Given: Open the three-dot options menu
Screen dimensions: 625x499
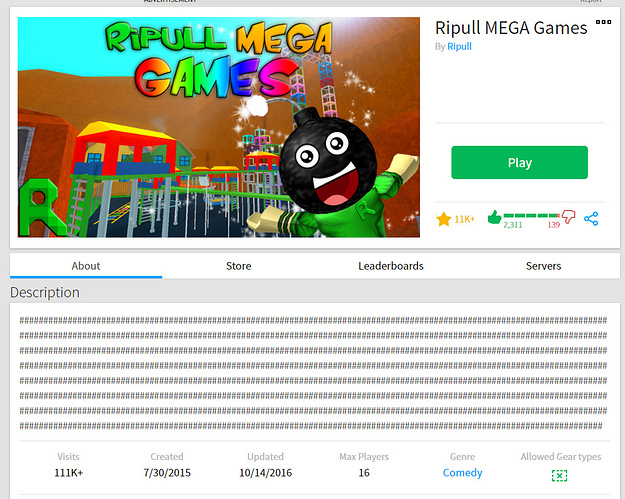Looking at the screenshot, I should tap(603, 22).
